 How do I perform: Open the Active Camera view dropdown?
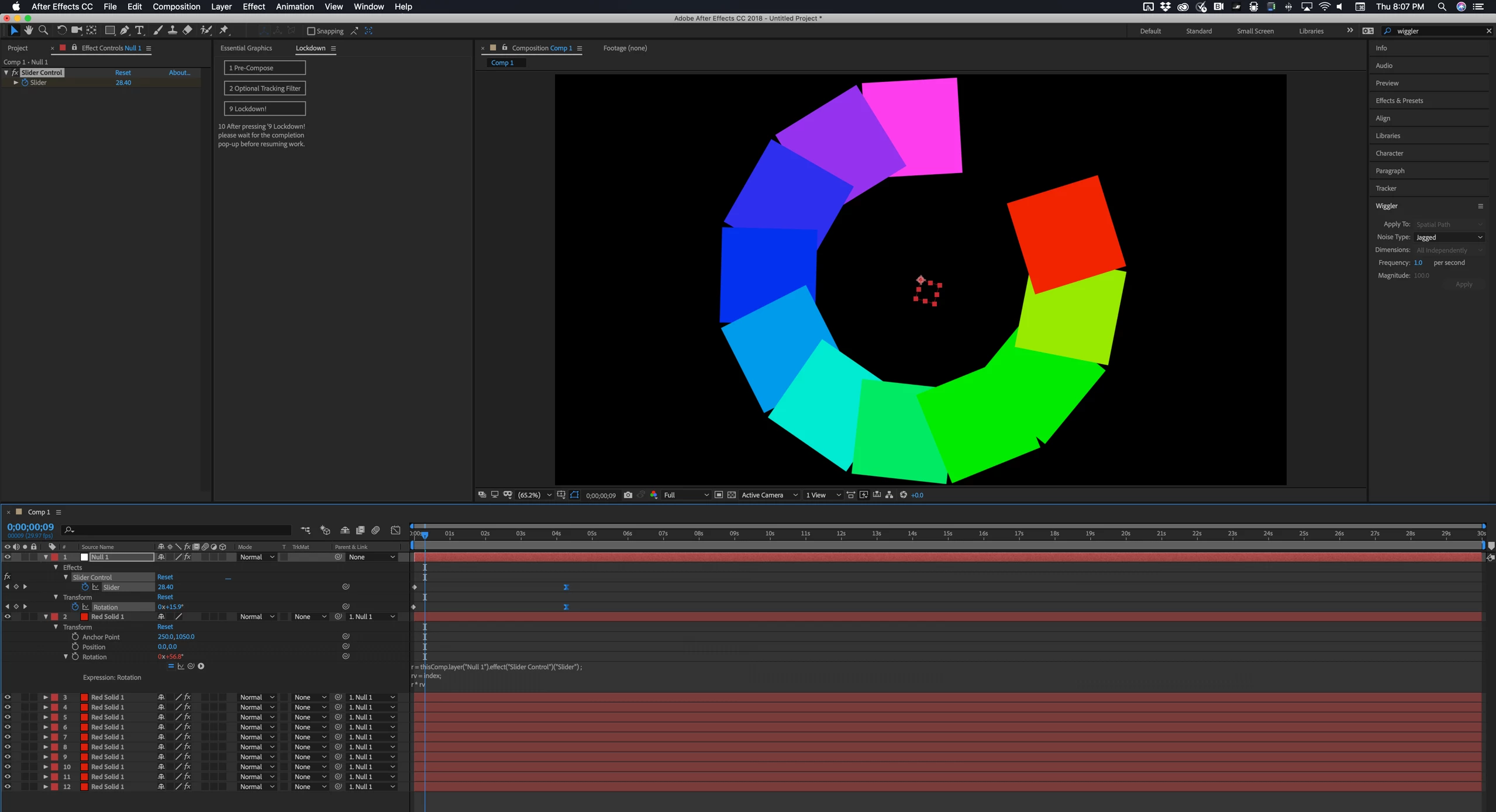(x=768, y=495)
